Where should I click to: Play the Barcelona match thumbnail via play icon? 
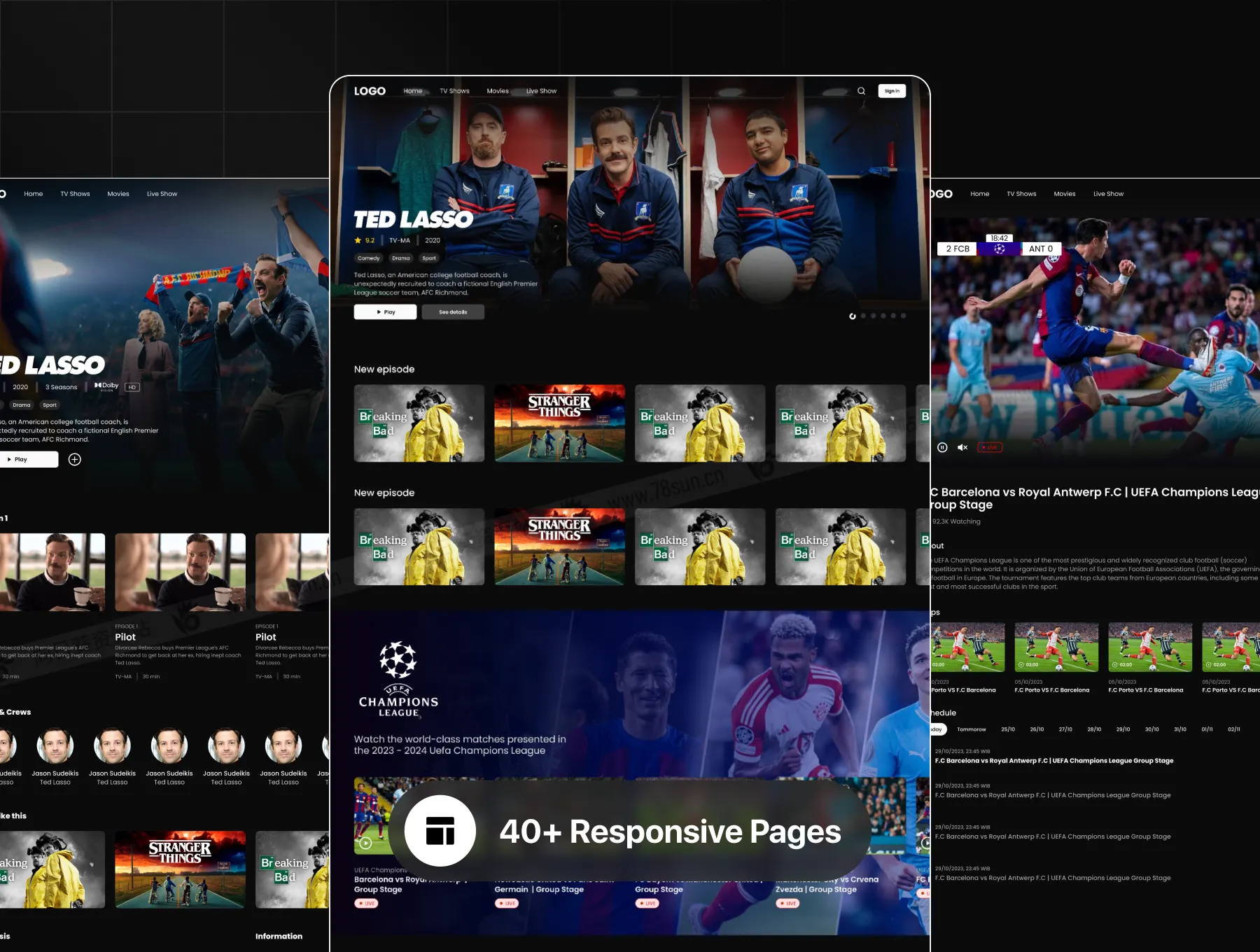pyautogui.click(x=365, y=843)
